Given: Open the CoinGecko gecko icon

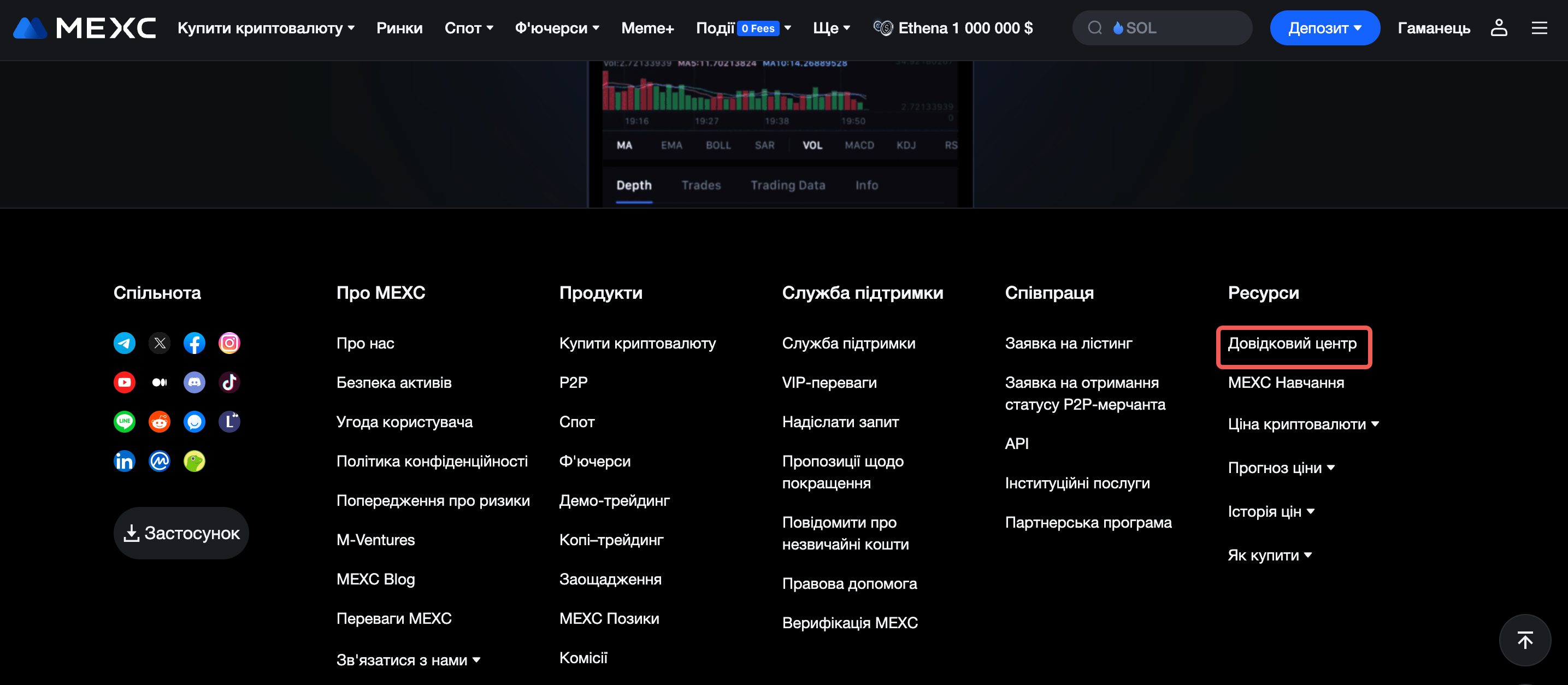Looking at the screenshot, I should [x=194, y=461].
